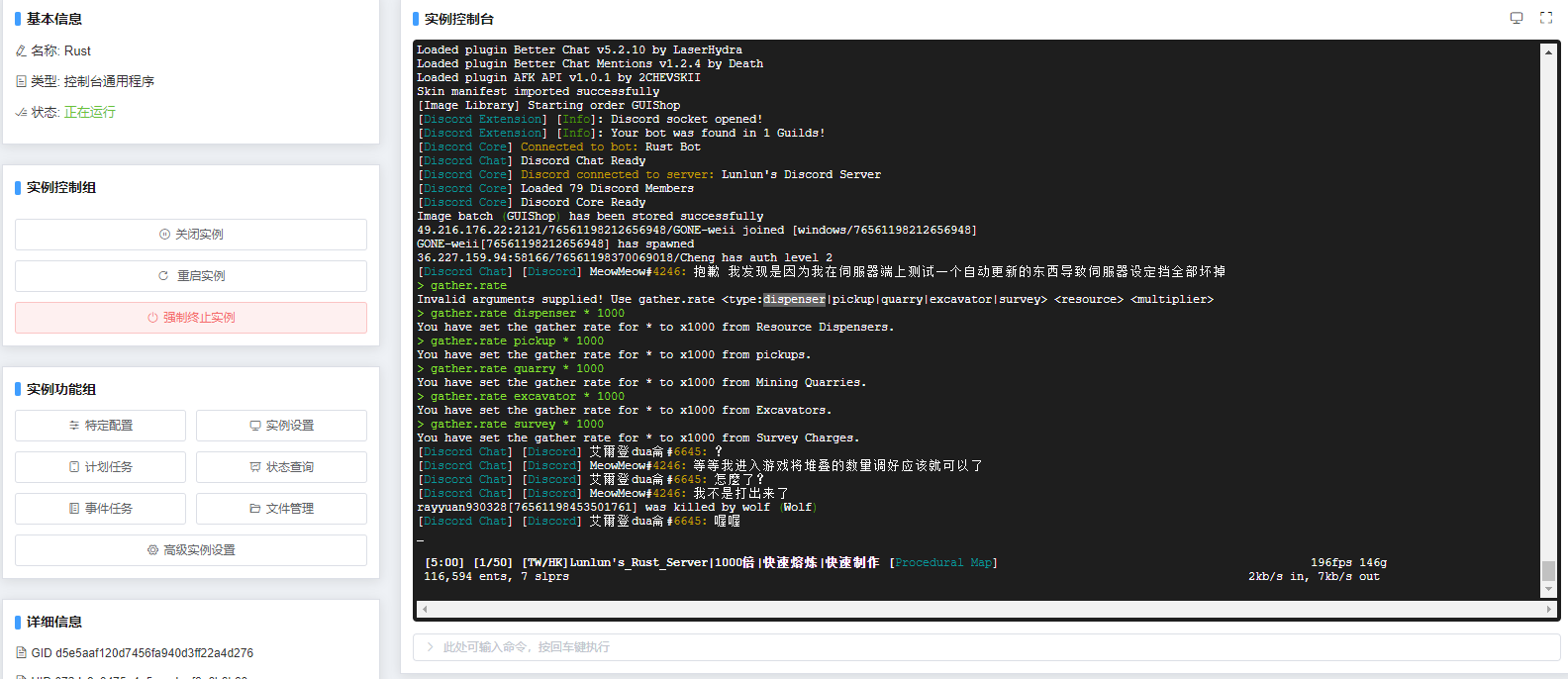The image size is (1568, 679).
Task: Click '116,594 ents, 7 slprs' text
Action: 496,576
